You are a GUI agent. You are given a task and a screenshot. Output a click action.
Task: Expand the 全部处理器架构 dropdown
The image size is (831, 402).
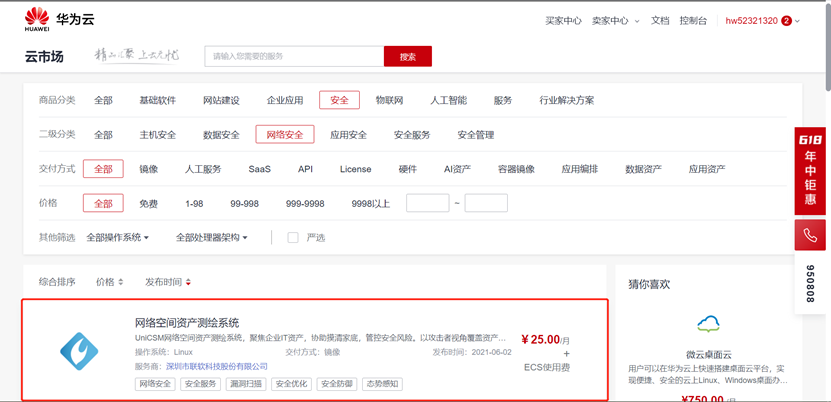pos(211,238)
